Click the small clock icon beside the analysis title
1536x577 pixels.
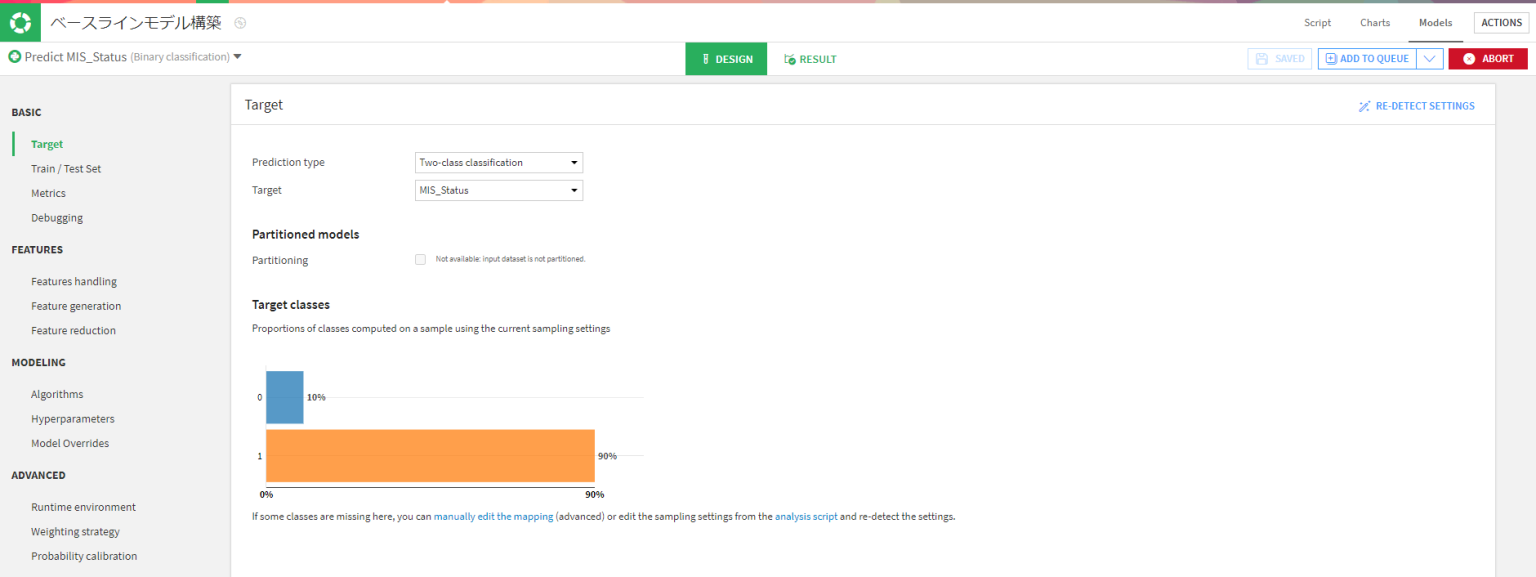(239, 21)
